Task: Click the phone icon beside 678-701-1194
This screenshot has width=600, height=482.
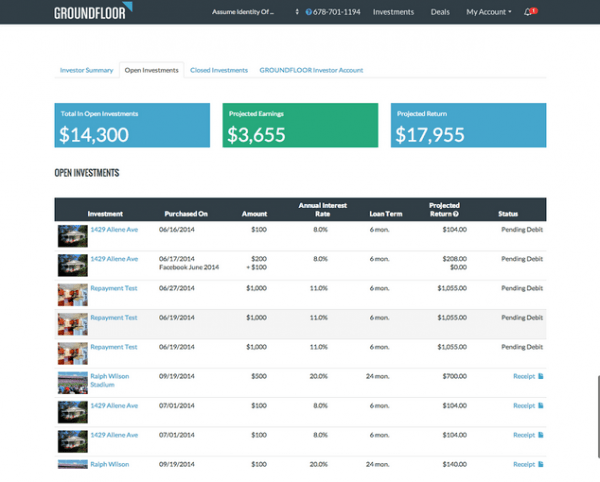Action: [x=309, y=12]
